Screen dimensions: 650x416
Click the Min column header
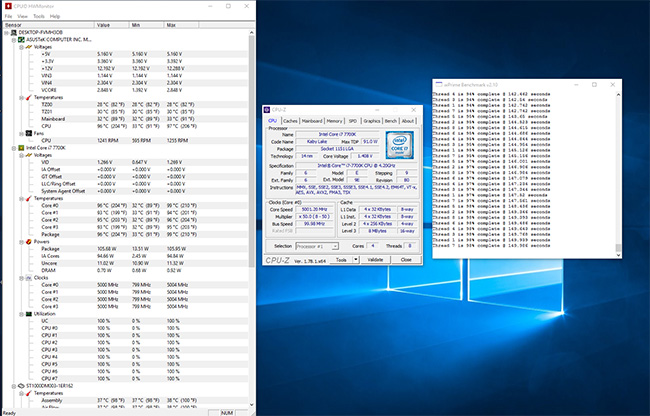146,25
